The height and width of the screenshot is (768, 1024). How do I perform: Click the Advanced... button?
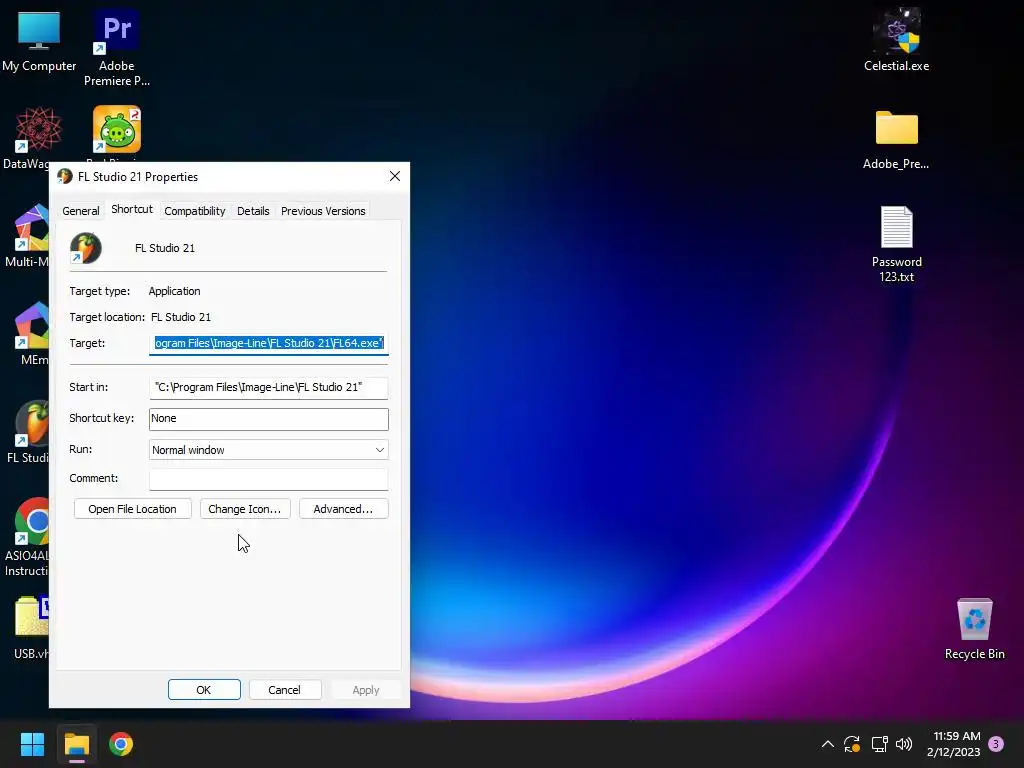click(x=344, y=509)
